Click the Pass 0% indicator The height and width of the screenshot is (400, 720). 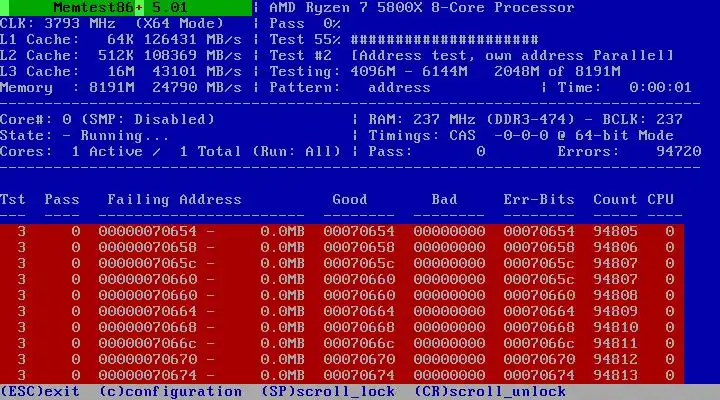tap(305, 23)
